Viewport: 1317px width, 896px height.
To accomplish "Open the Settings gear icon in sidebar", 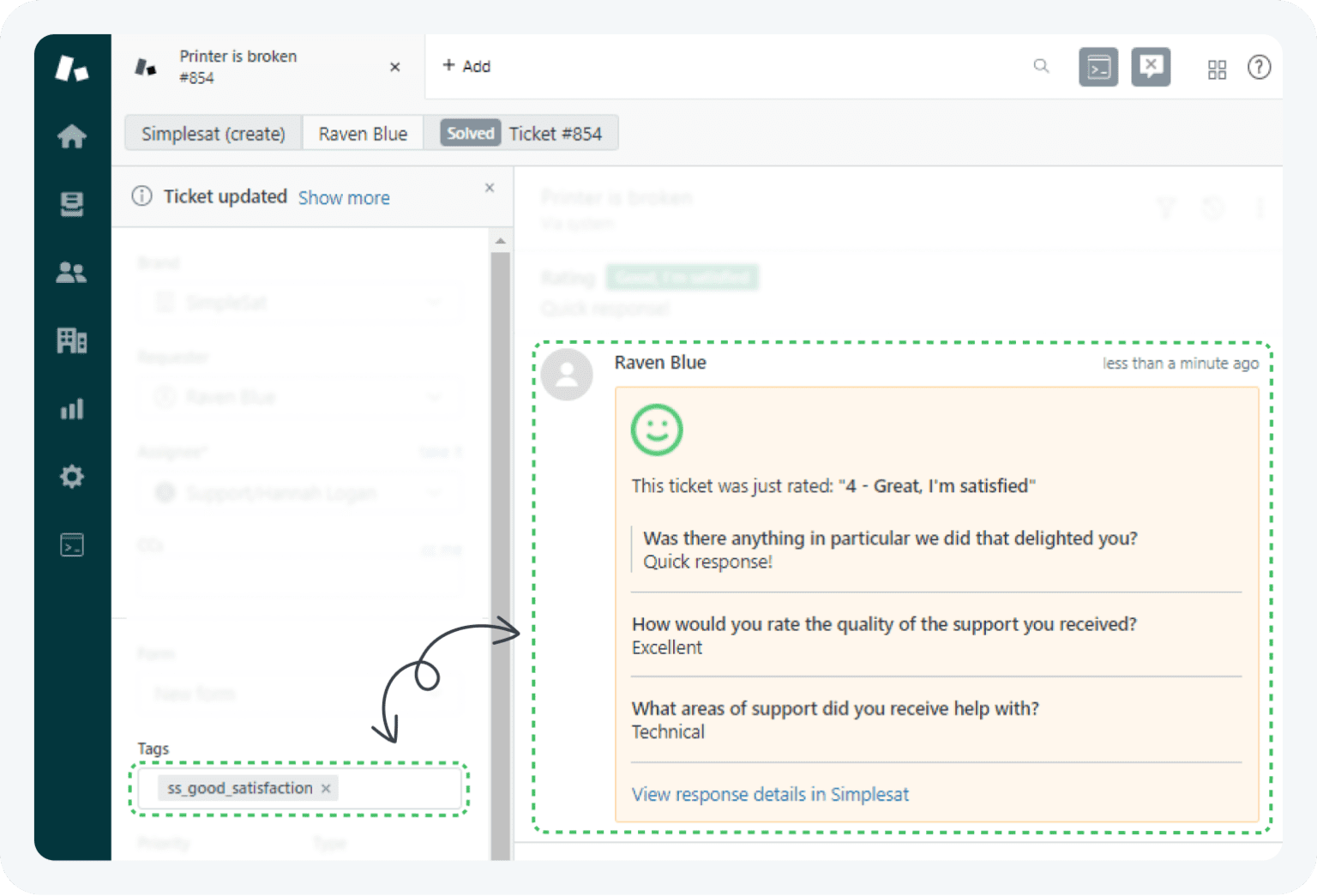I will [x=72, y=477].
